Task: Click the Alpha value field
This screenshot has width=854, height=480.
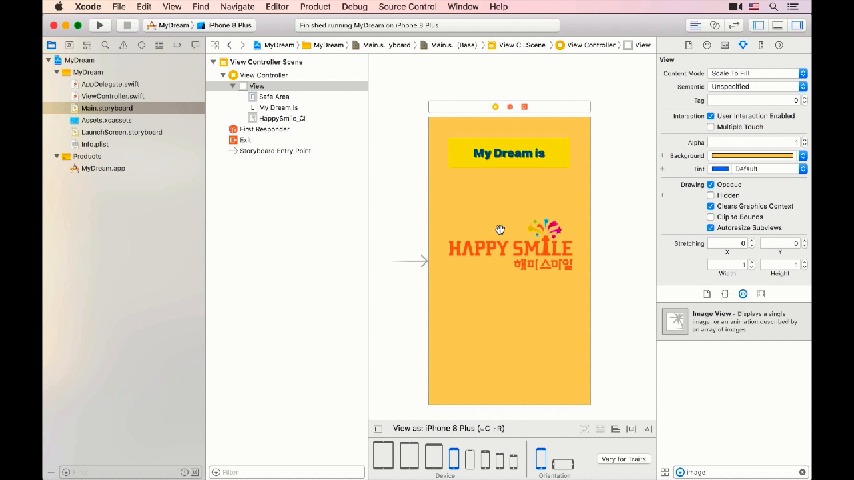Action: pyautogui.click(x=754, y=142)
